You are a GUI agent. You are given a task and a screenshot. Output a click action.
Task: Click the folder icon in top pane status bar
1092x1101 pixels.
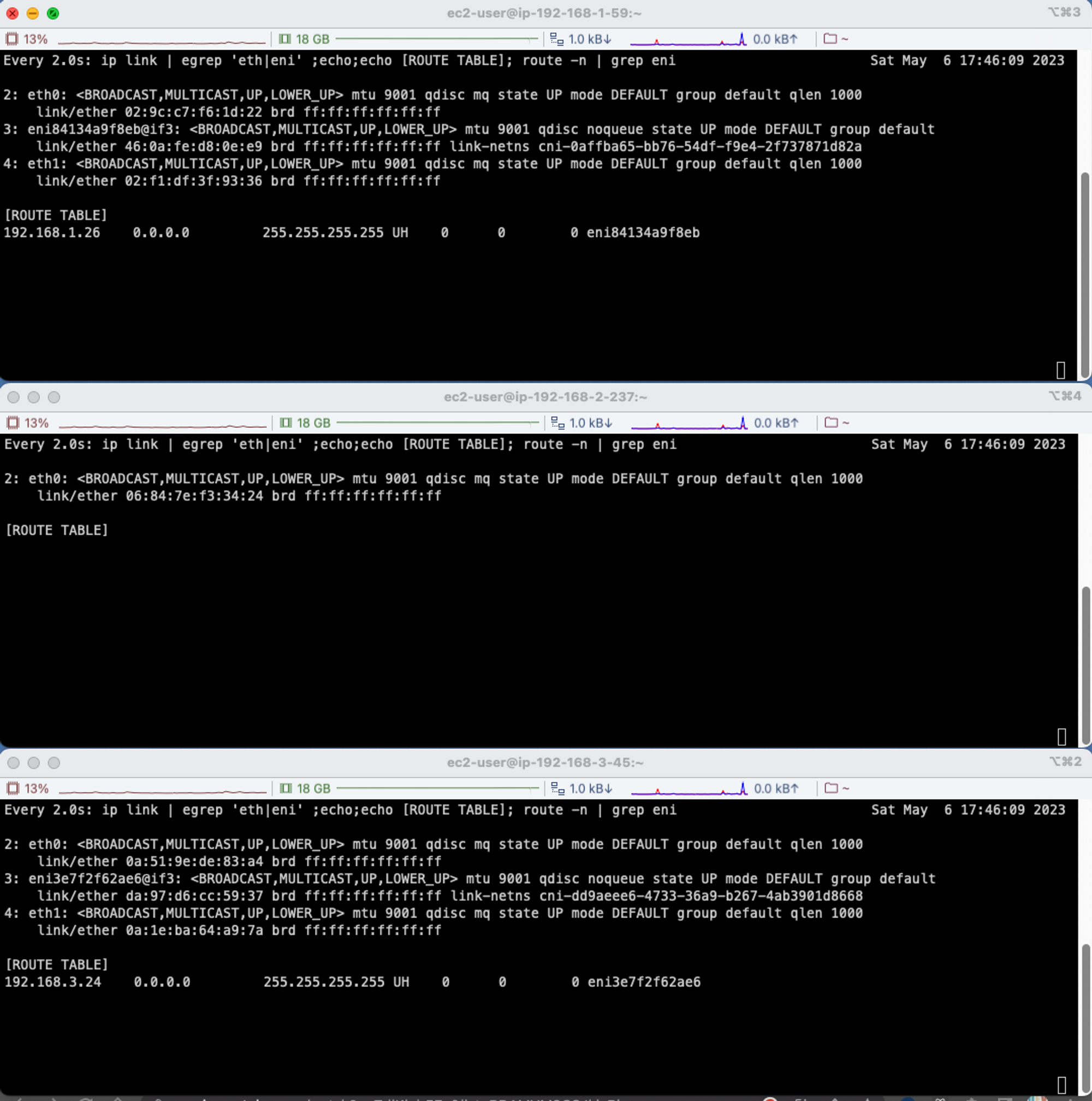[x=830, y=39]
